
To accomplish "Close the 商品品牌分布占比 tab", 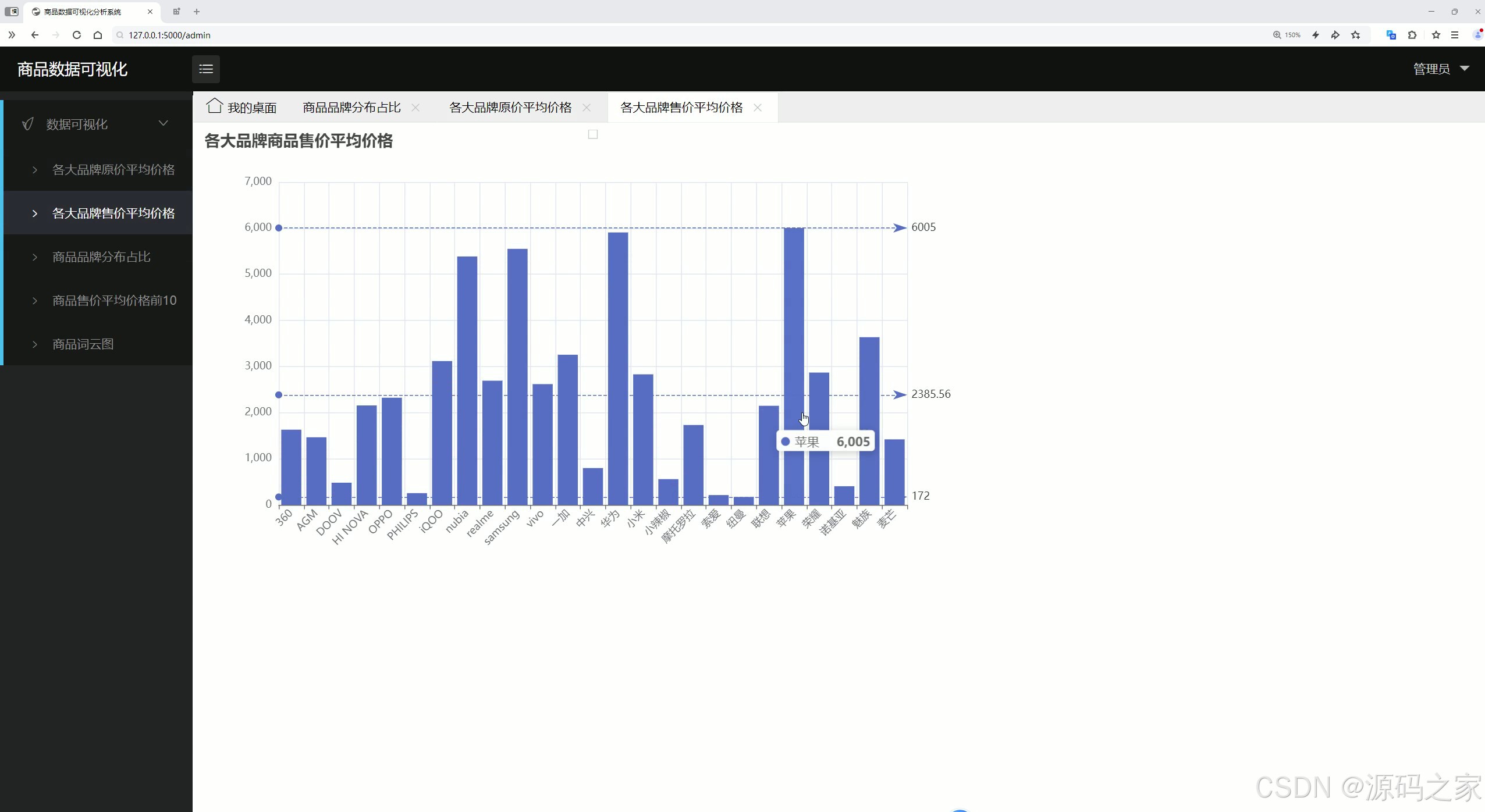I will pos(415,108).
